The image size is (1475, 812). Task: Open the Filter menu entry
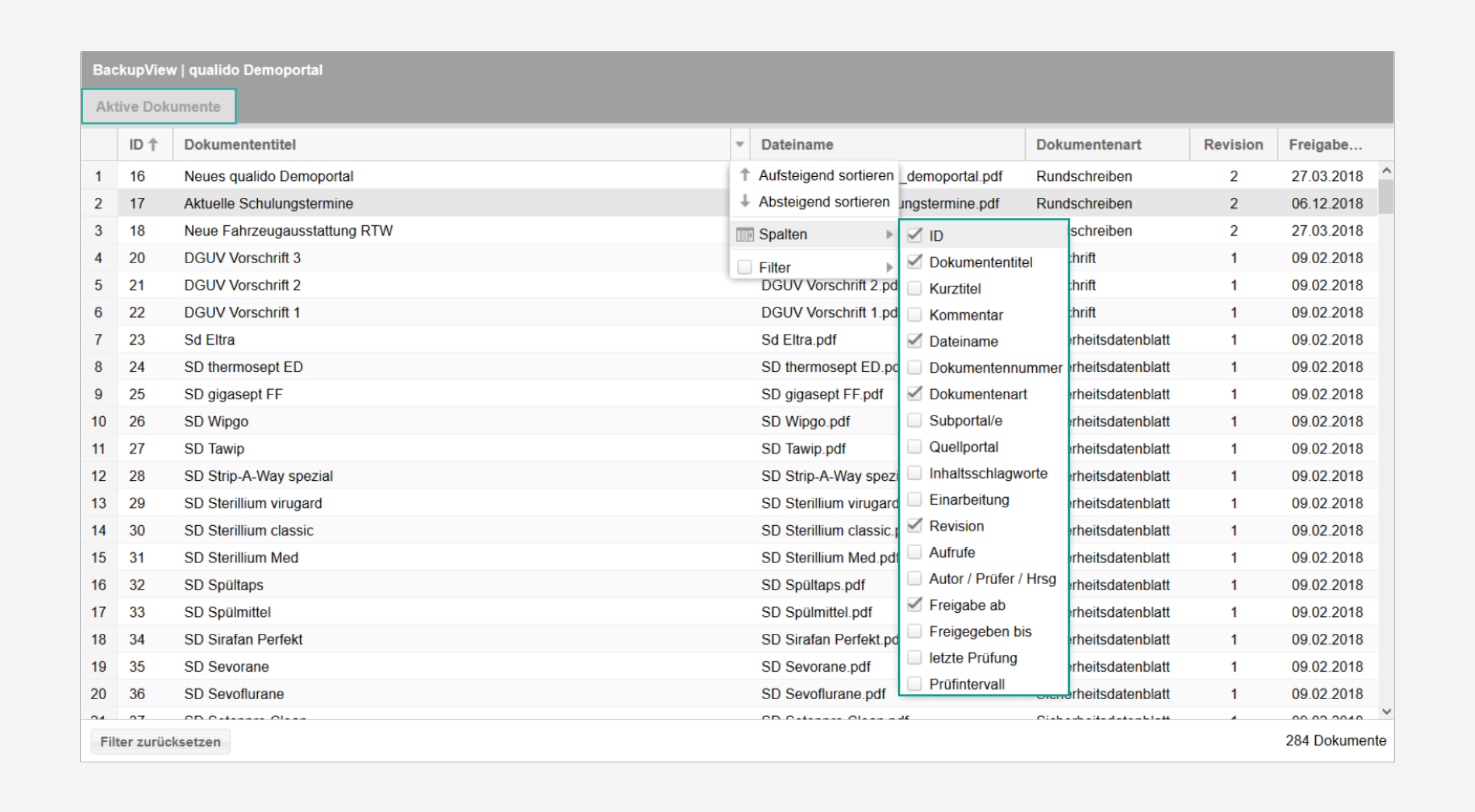pos(814,267)
